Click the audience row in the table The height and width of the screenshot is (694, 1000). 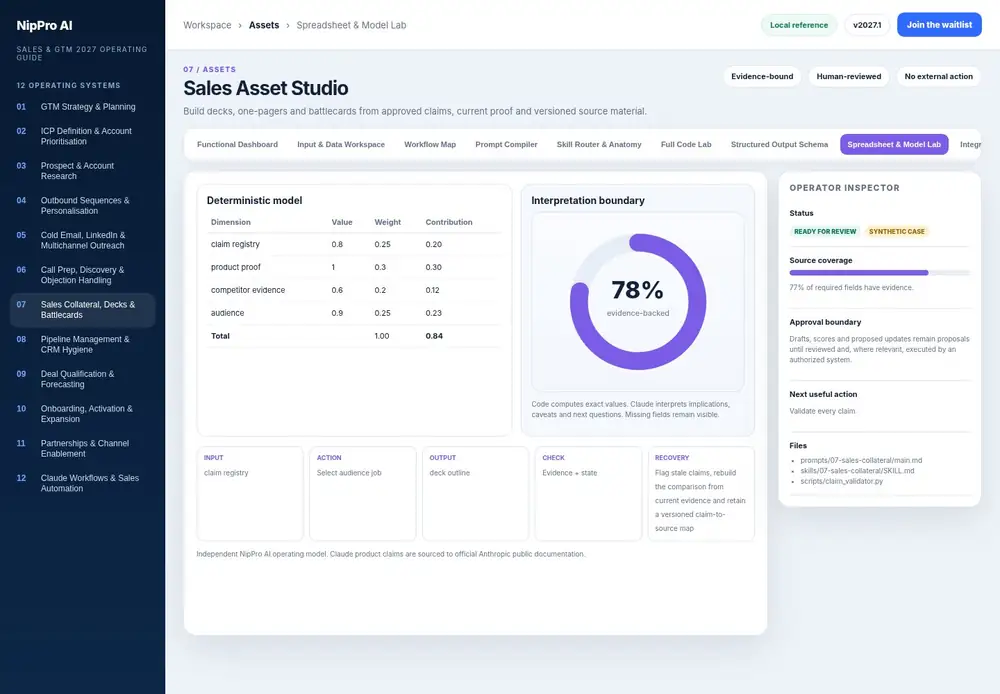354,313
